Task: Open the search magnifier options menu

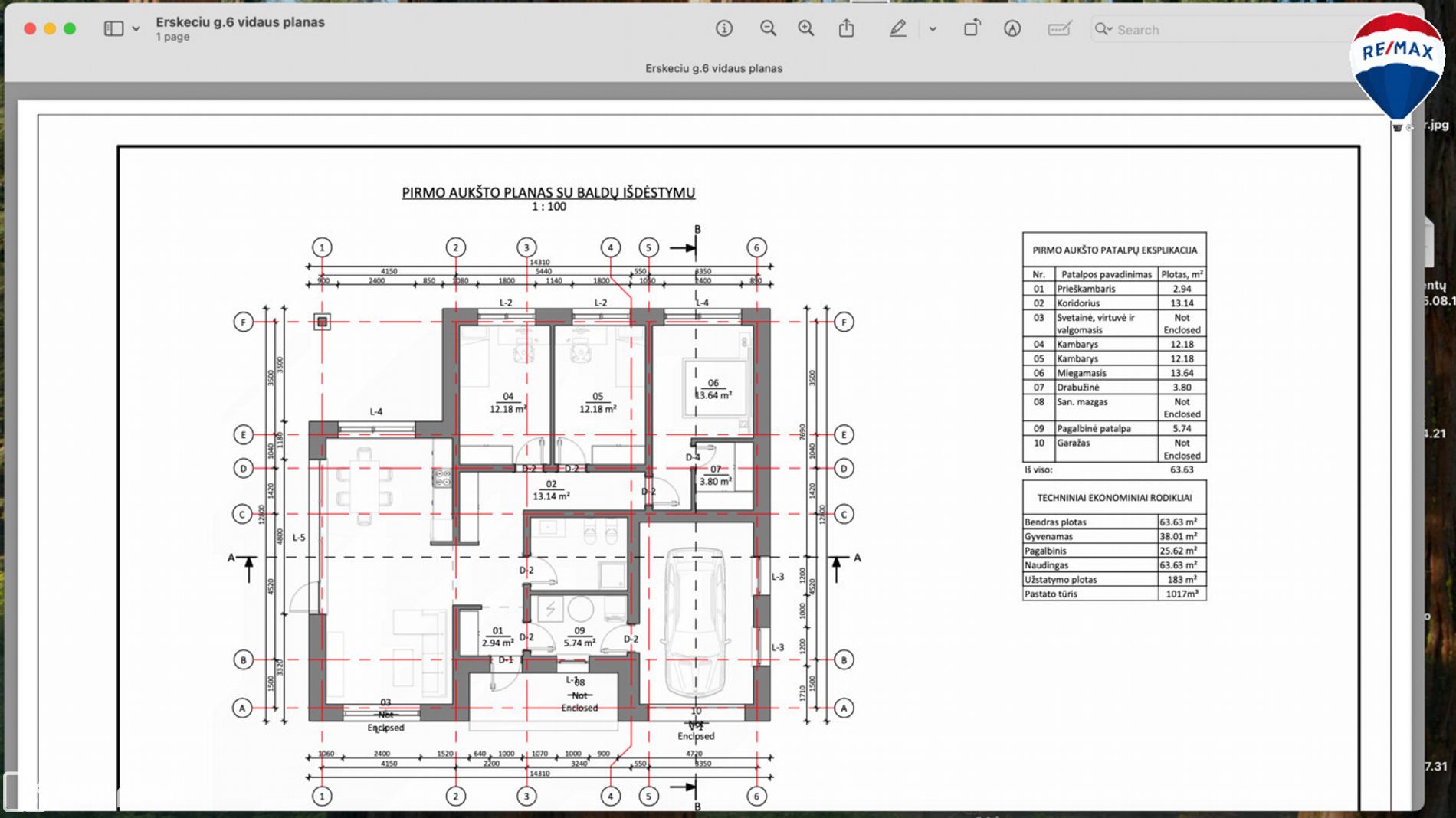Action: (x=1103, y=29)
